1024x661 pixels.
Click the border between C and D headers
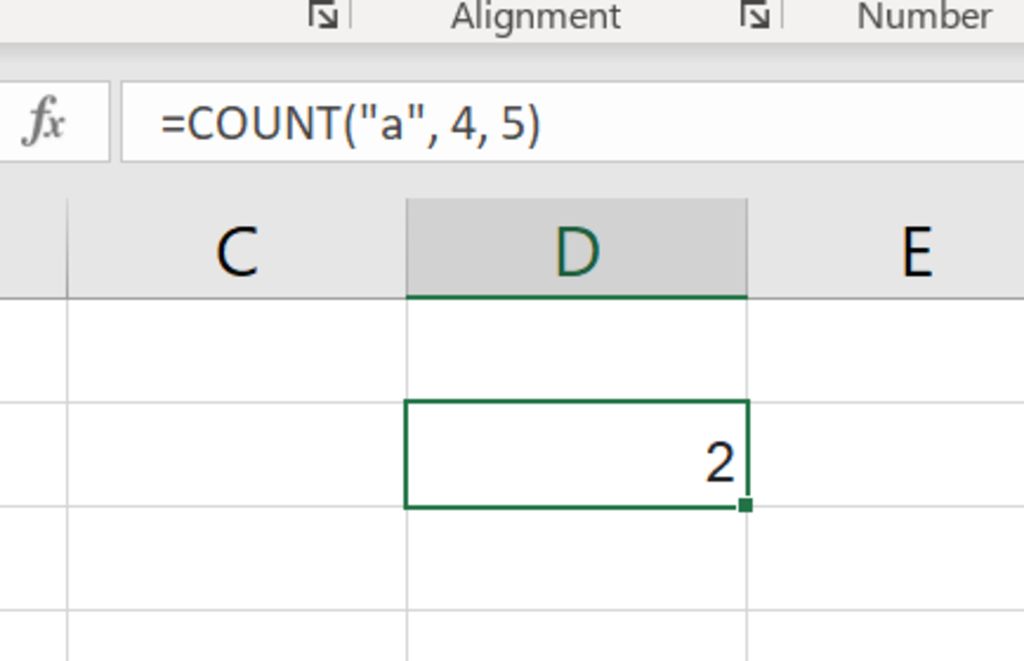tap(406, 249)
